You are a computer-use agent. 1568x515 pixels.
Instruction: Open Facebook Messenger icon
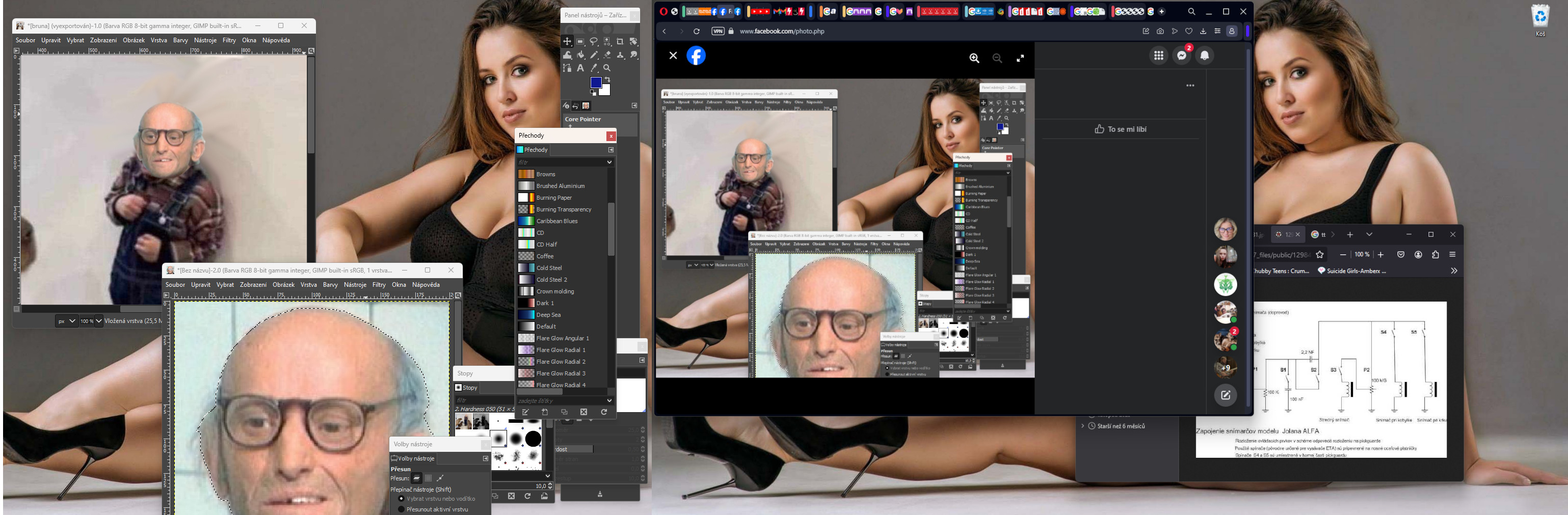pos(1182,56)
